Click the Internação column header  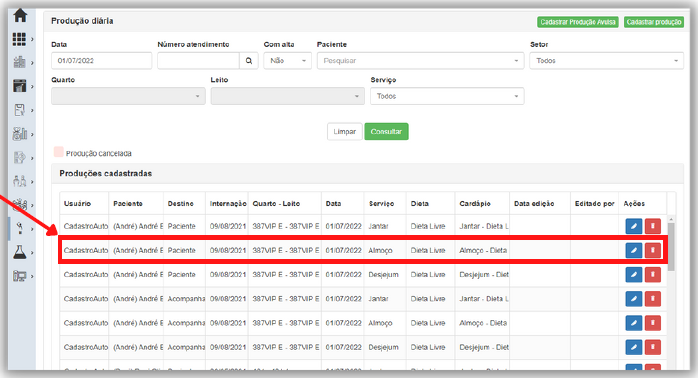[x=228, y=203]
